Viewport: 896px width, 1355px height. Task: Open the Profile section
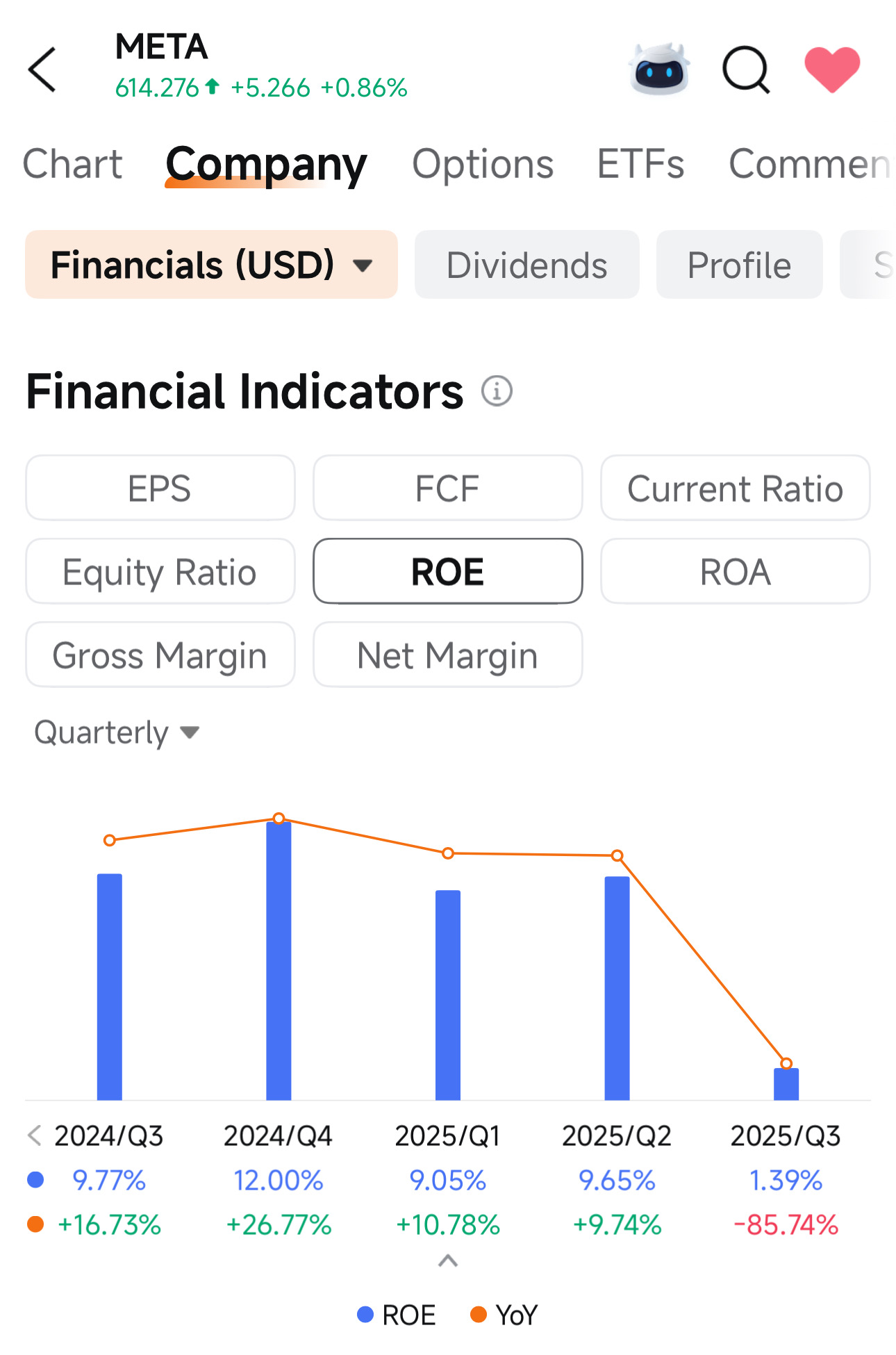click(x=739, y=265)
